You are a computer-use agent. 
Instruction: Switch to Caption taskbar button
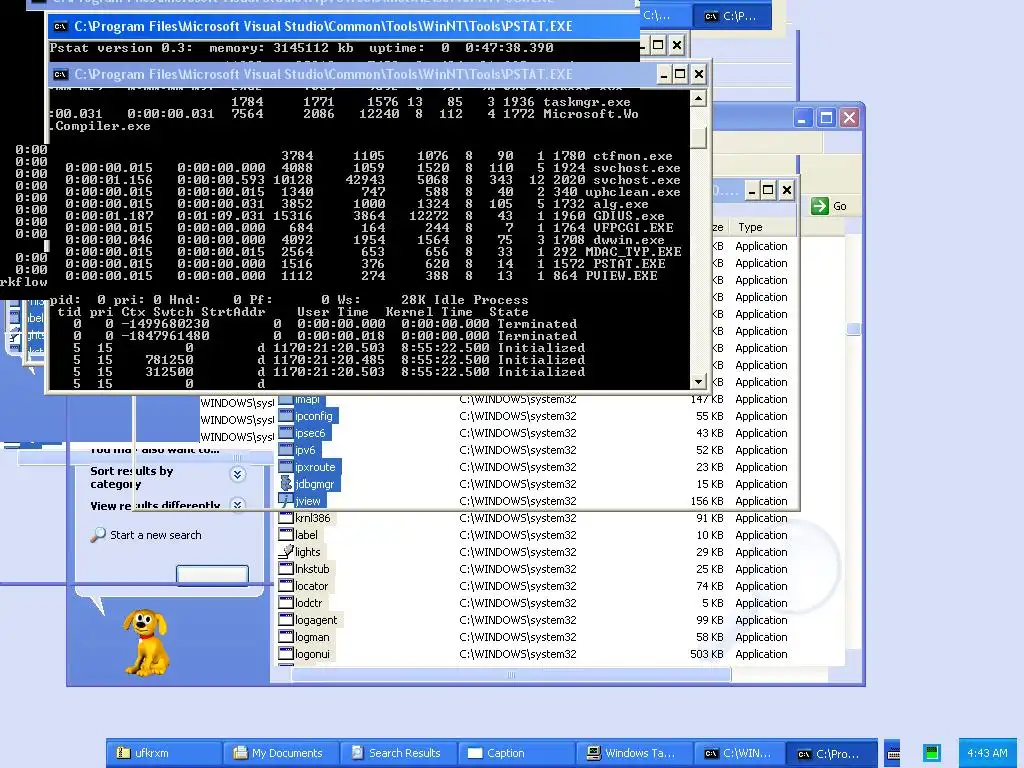(517, 753)
